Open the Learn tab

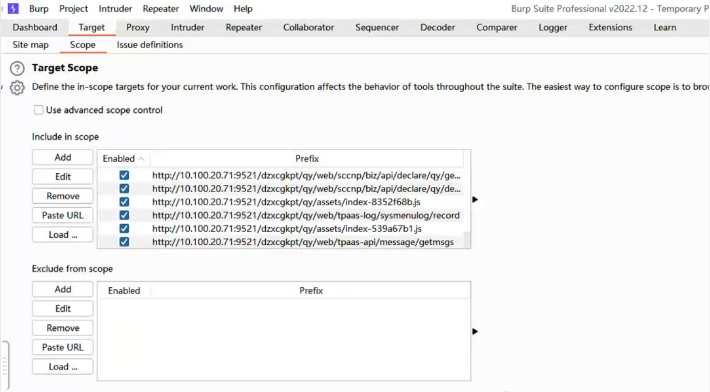click(x=665, y=28)
